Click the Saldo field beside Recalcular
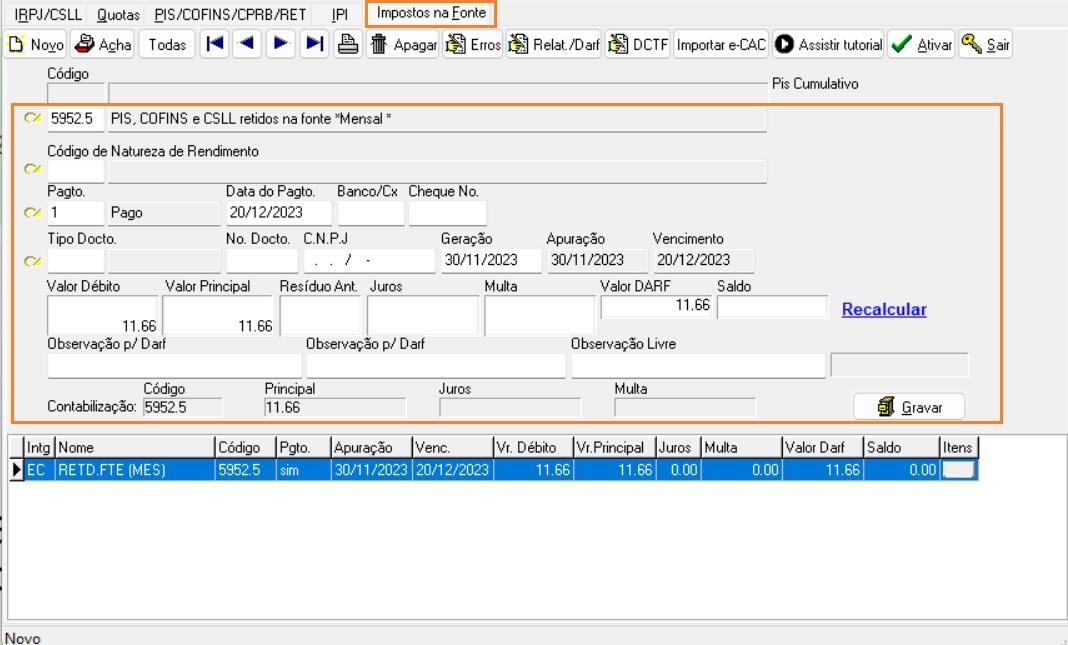1068x645 pixels. coord(772,306)
